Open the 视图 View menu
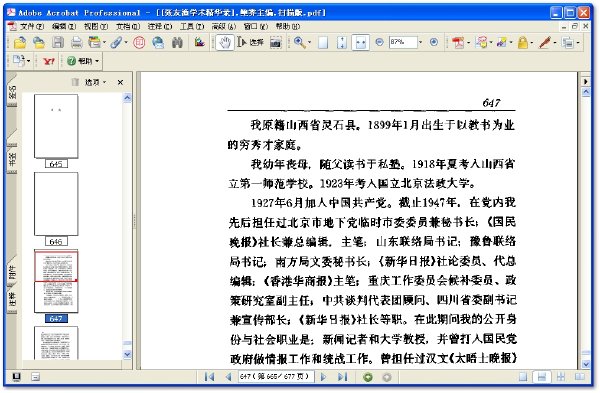Image resolution: width=600 pixels, height=393 pixels. click(x=96, y=26)
